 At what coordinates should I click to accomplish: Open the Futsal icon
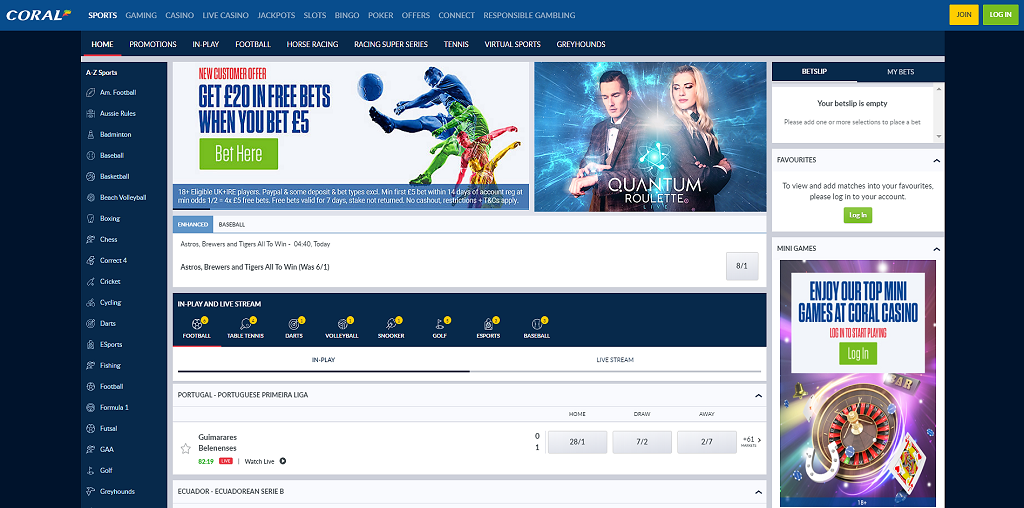91,428
